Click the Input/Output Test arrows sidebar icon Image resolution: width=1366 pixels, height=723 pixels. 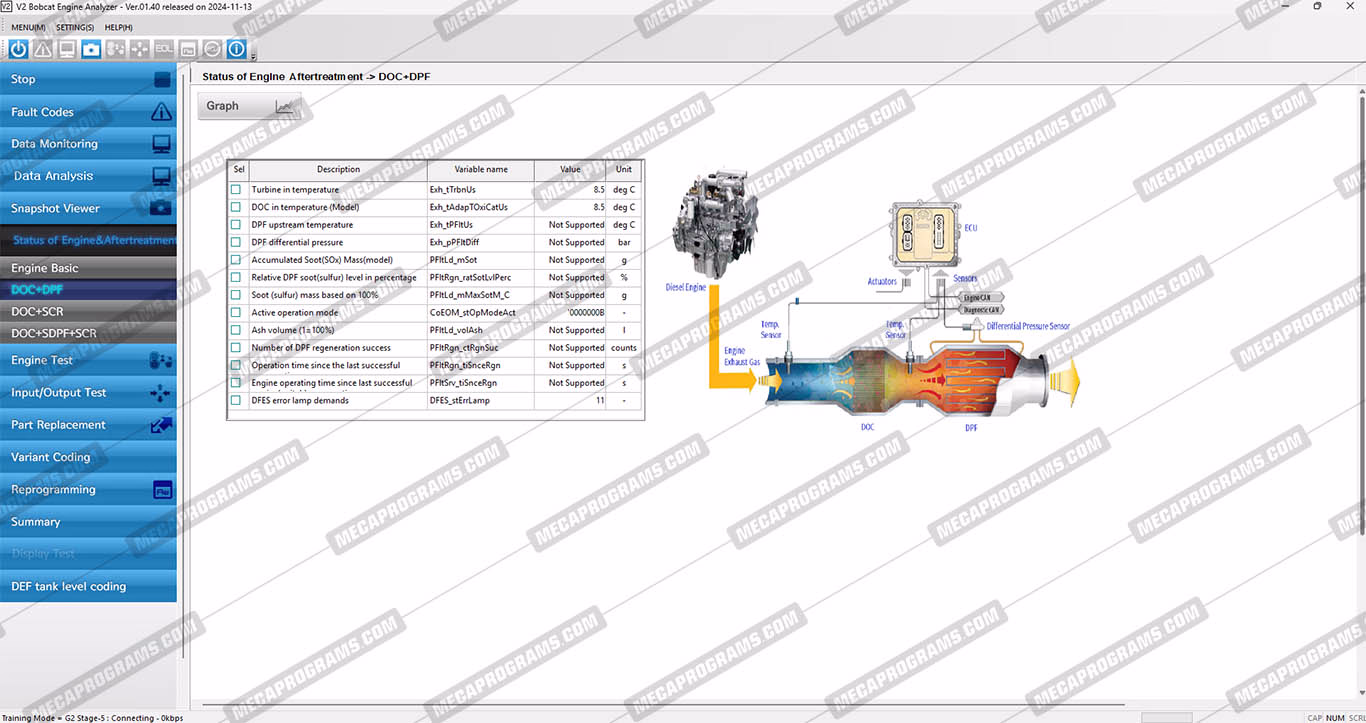point(161,393)
